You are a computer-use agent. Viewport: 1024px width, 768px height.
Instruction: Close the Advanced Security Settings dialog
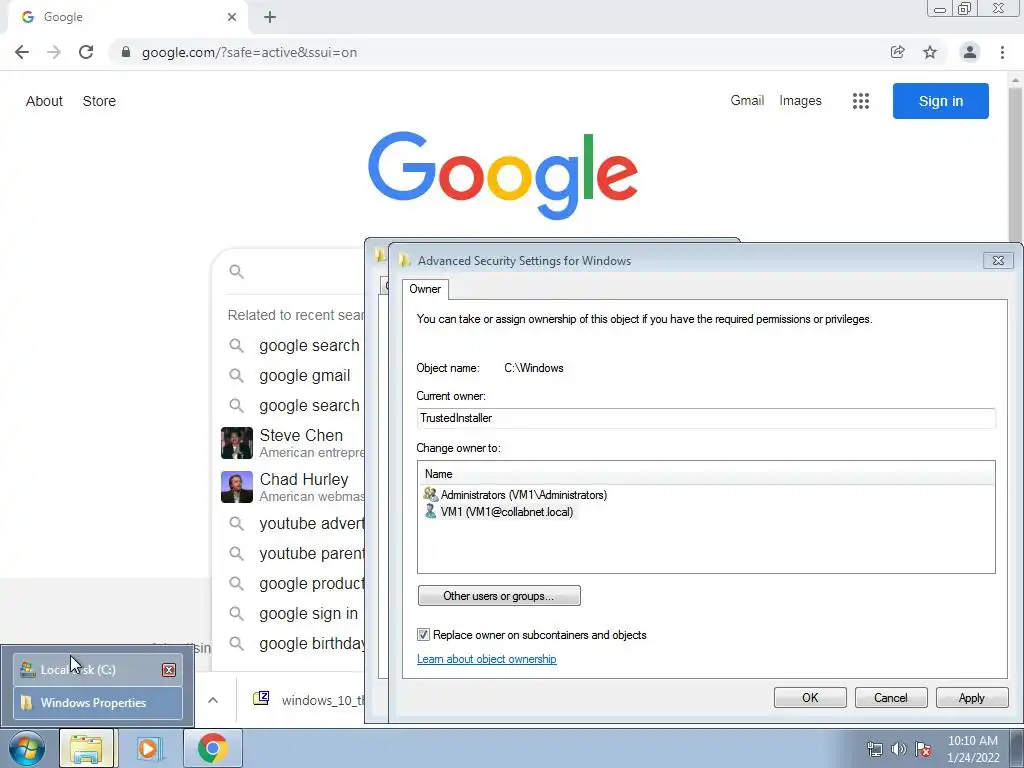click(x=998, y=261)
